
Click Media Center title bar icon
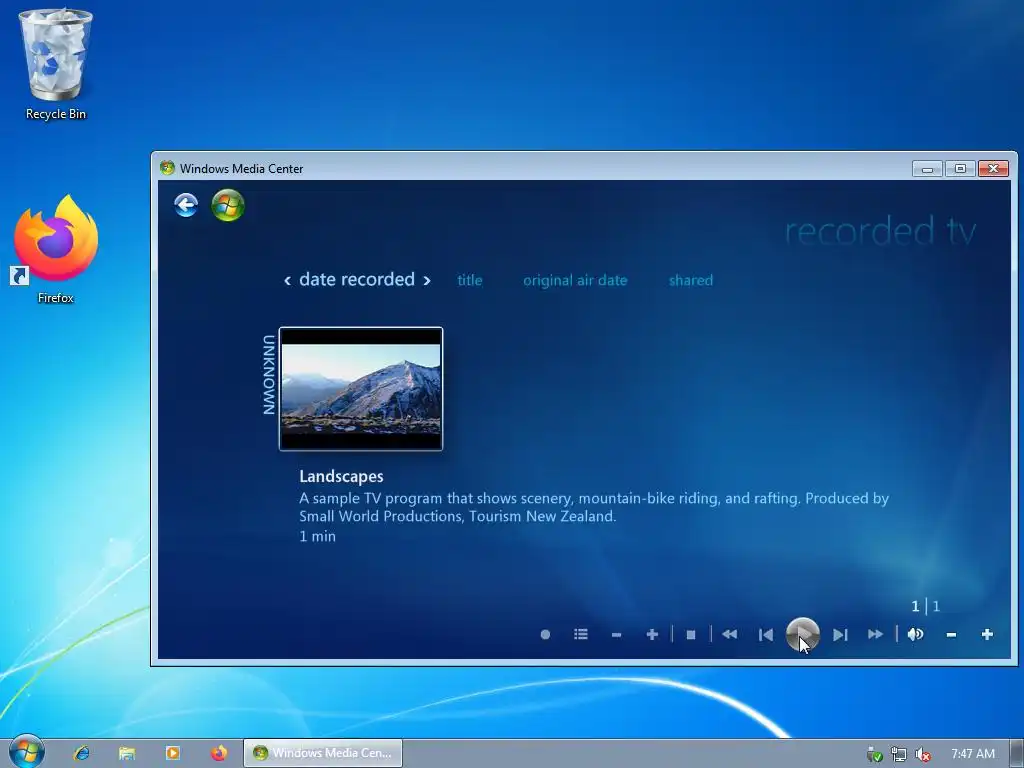[x=167, y=168]
